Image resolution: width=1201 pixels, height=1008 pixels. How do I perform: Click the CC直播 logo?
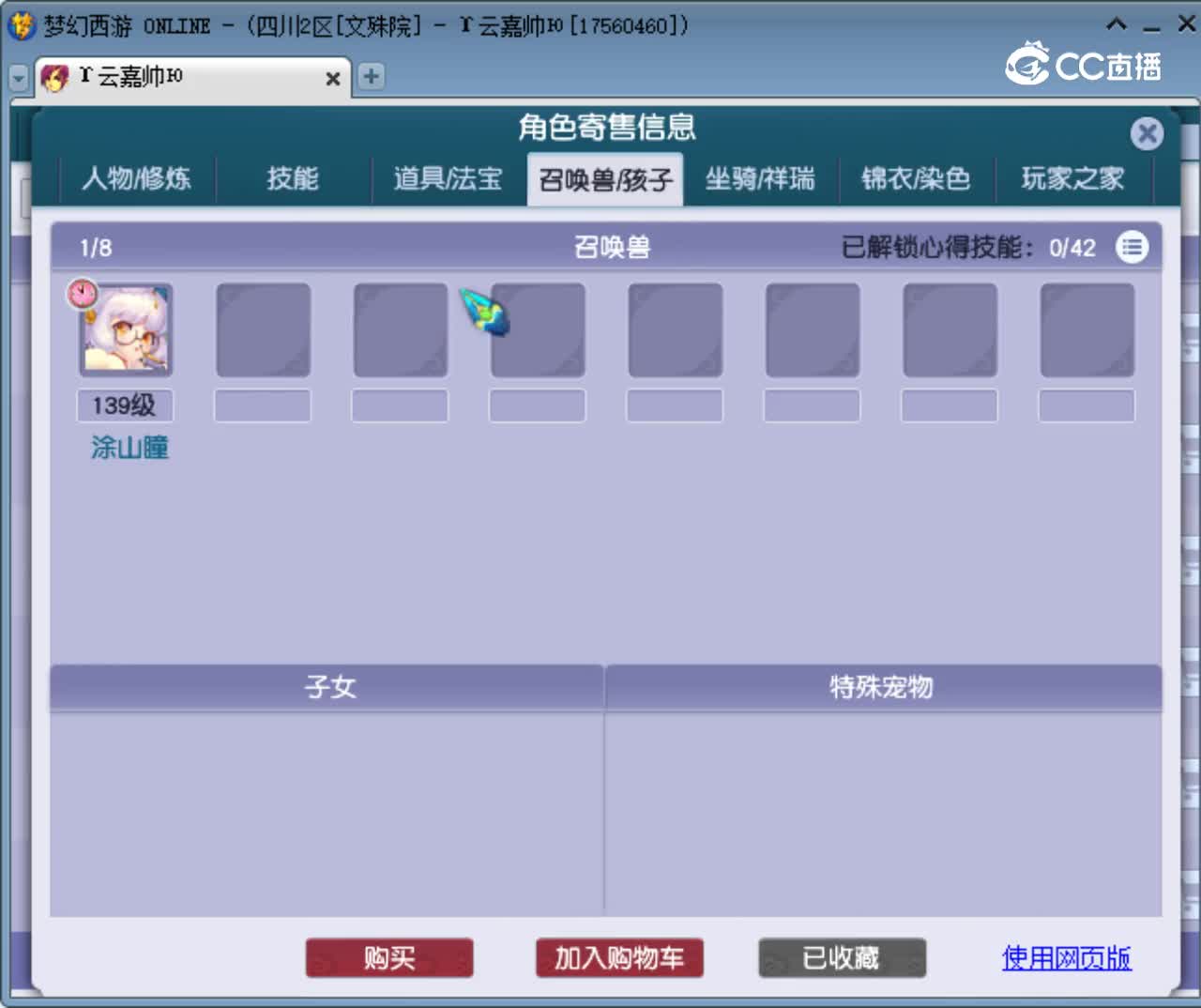[x=1085, y=64]
